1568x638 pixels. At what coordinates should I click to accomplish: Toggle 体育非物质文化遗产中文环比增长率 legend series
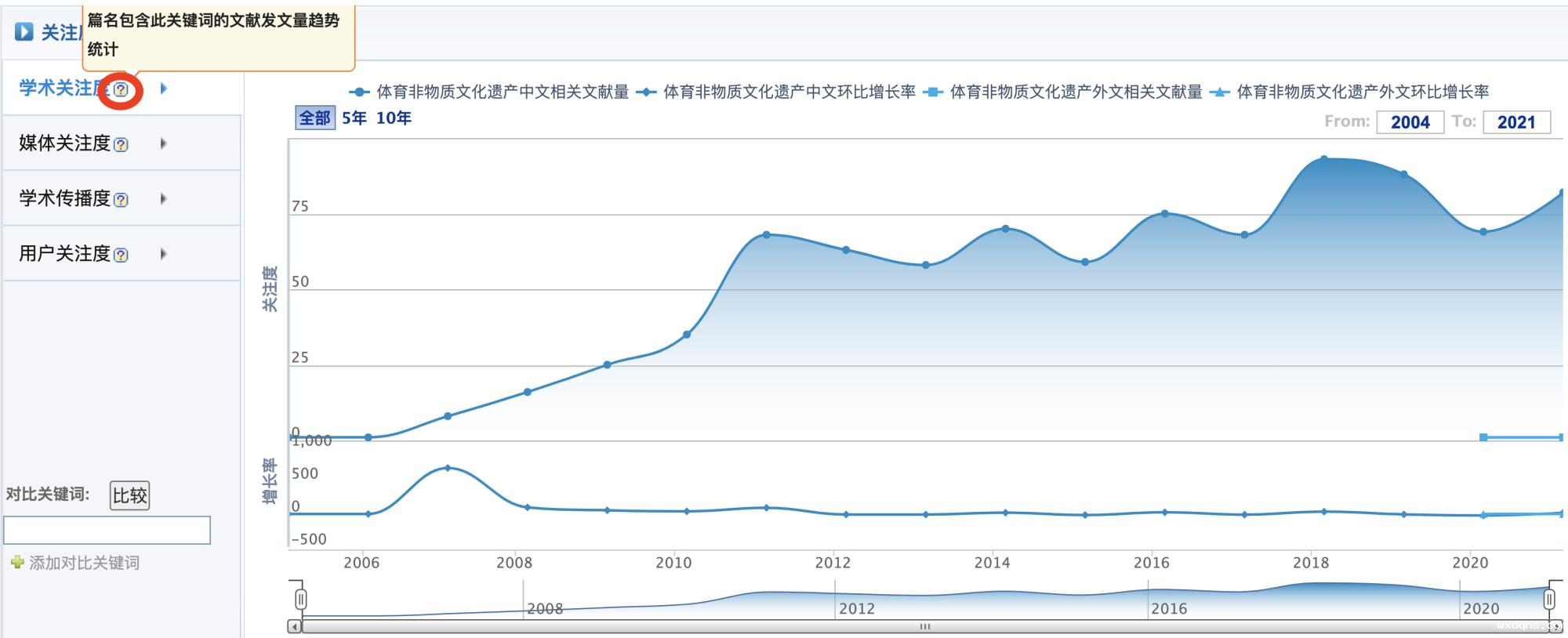tap(789, 92)
